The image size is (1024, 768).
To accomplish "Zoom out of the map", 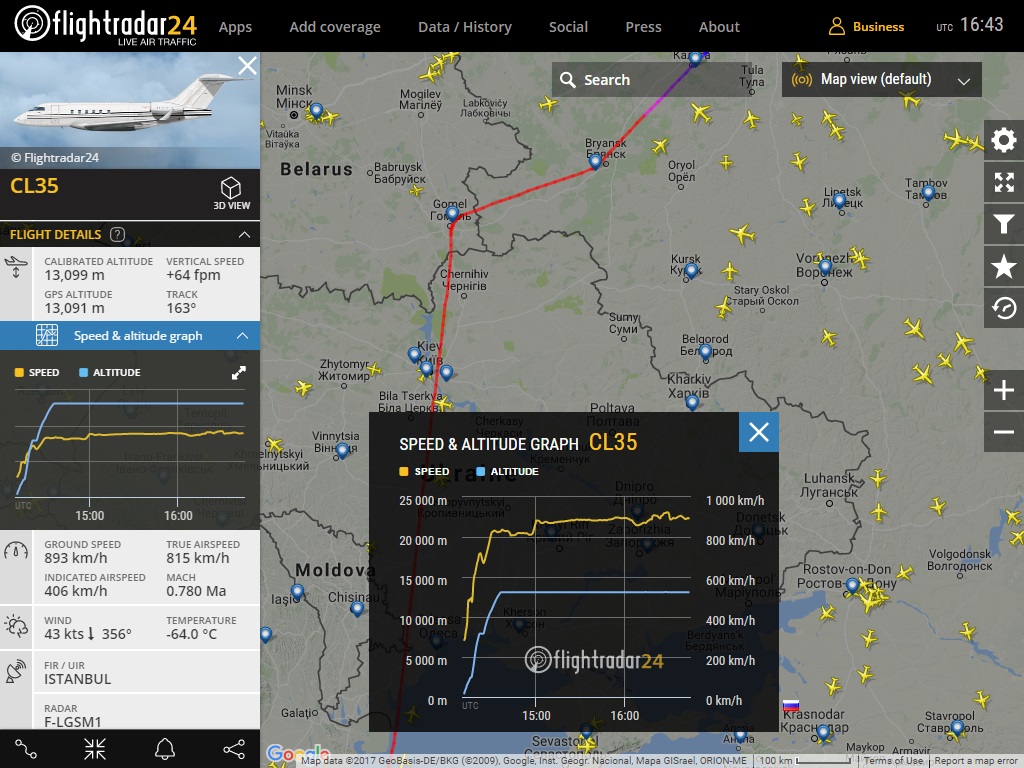I will coord(1004,432).
